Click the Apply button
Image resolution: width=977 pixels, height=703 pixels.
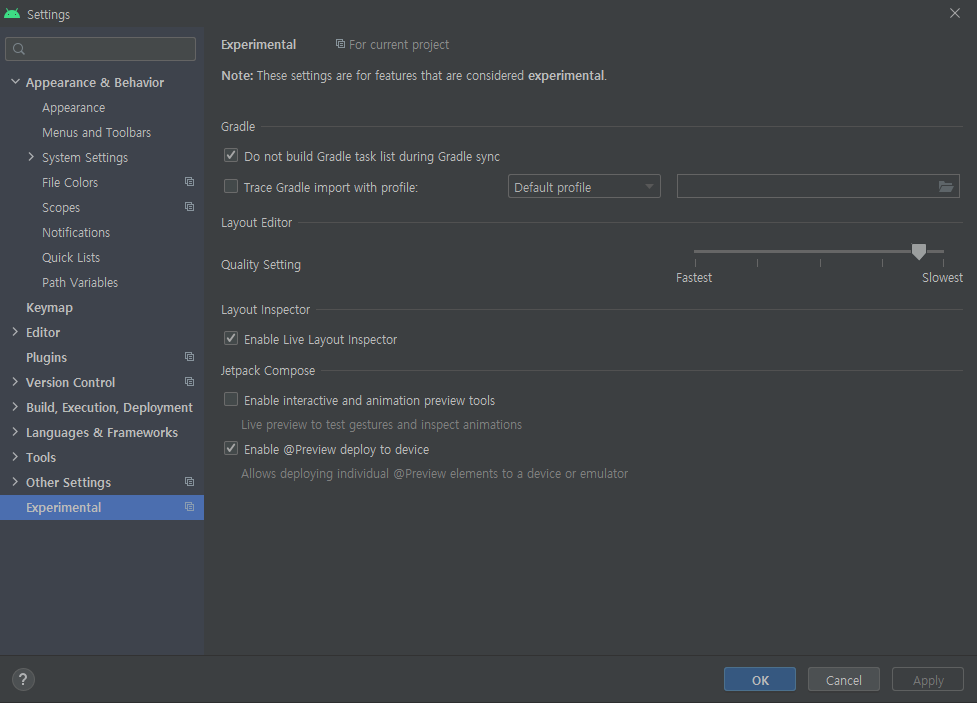coord(928,679)
